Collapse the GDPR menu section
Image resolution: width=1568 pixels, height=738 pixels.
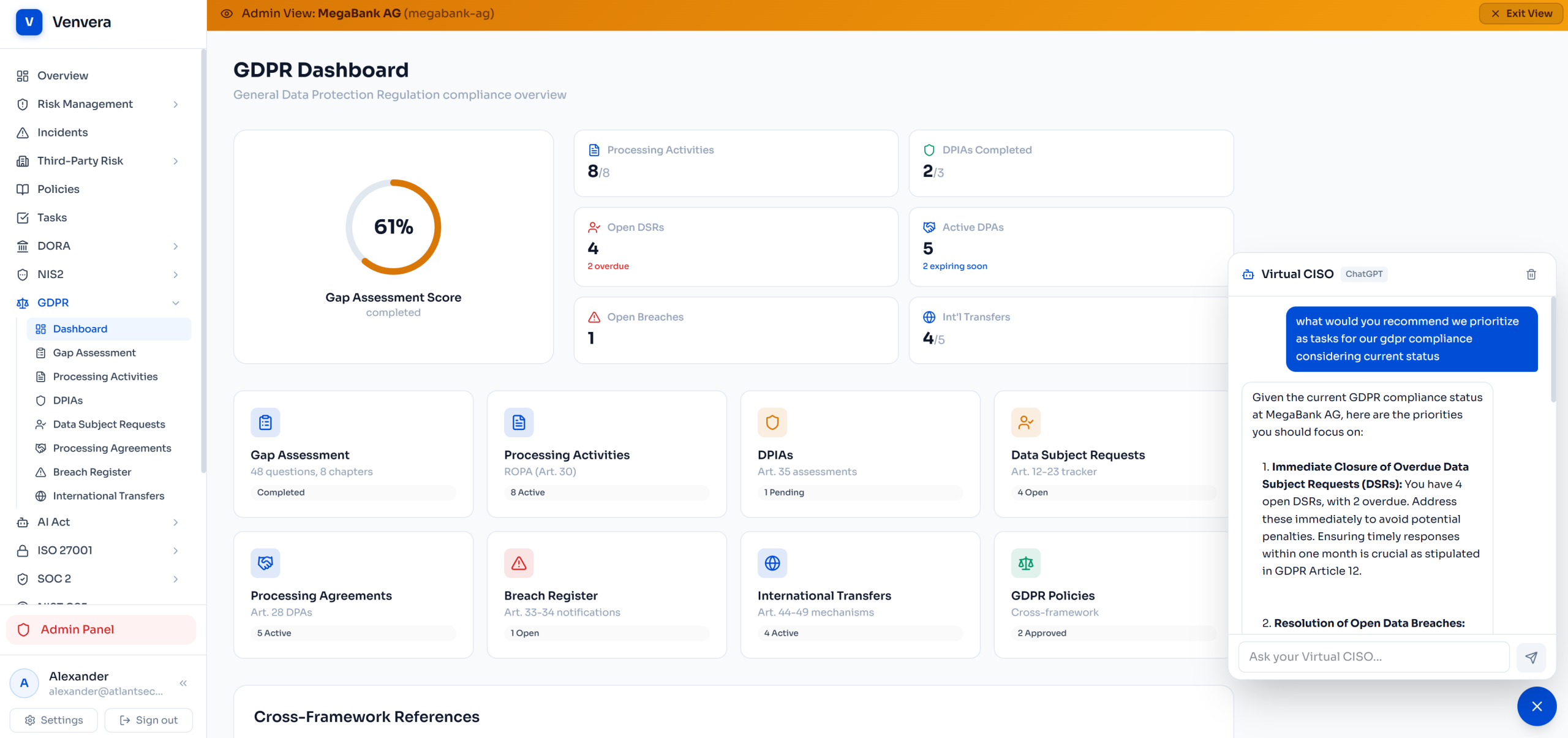pyautogui.click(x=176, y=303)
